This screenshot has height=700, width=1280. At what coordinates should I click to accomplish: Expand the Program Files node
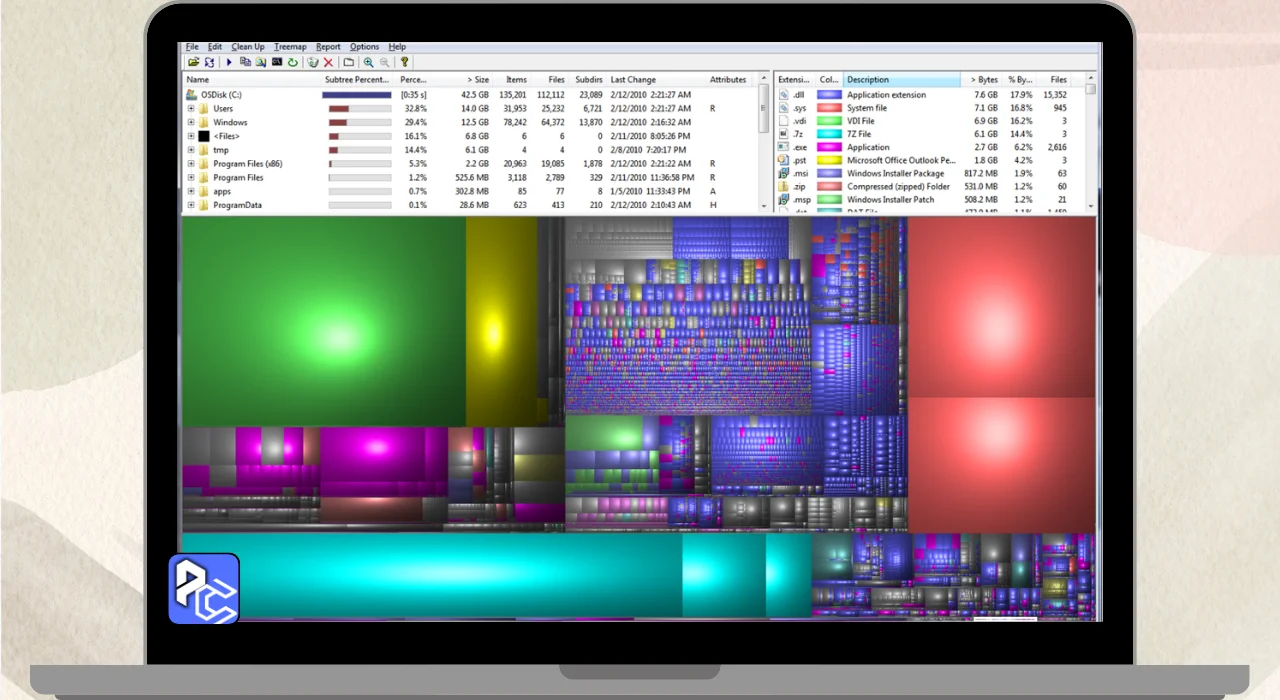point(190,178)
